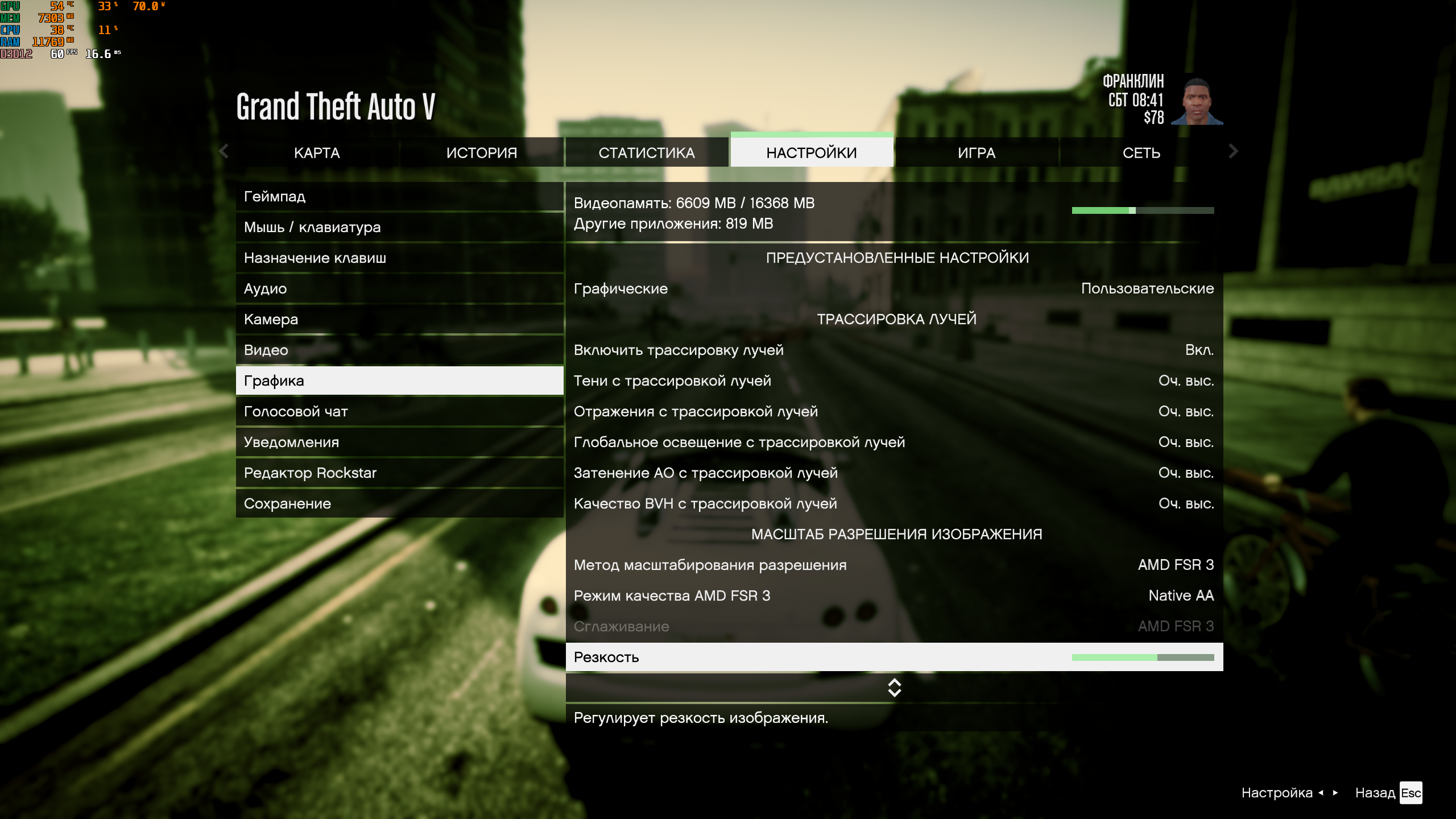
Task: Change Отражения с трассировкой лучей quality
Action: pyautogui.click(x=894, y=411)
